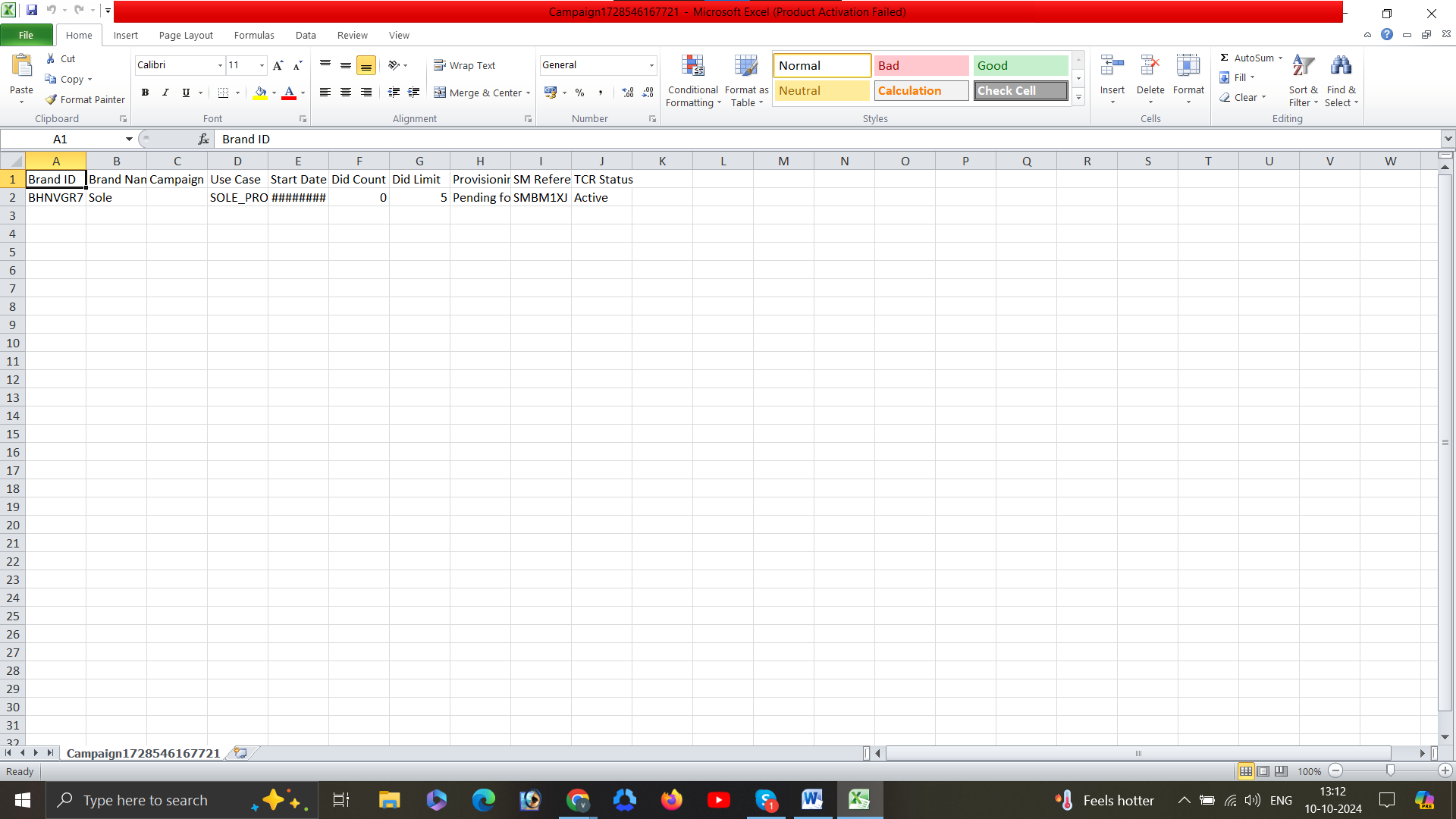Click the Increase Font Size icon
The width and height of the screenshot is (1456, 819).
pyautogui.click(x=278, y=65)
